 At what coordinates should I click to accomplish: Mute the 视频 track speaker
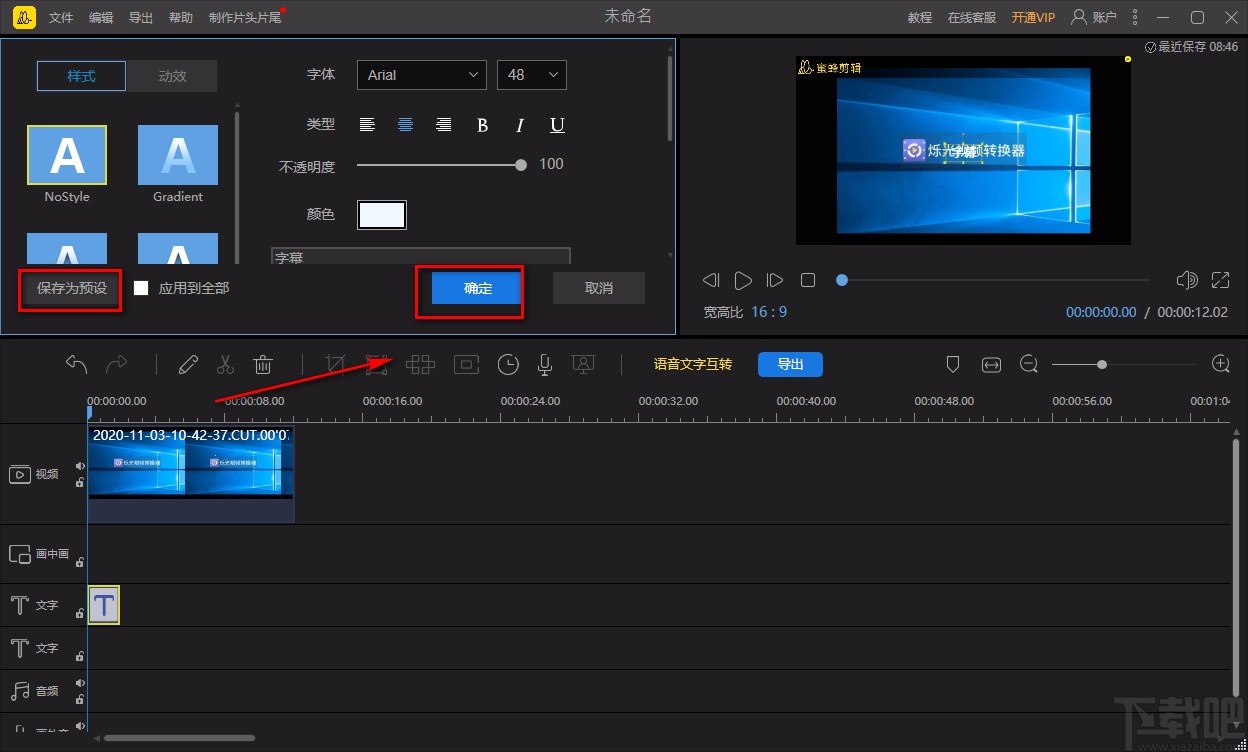80,466
